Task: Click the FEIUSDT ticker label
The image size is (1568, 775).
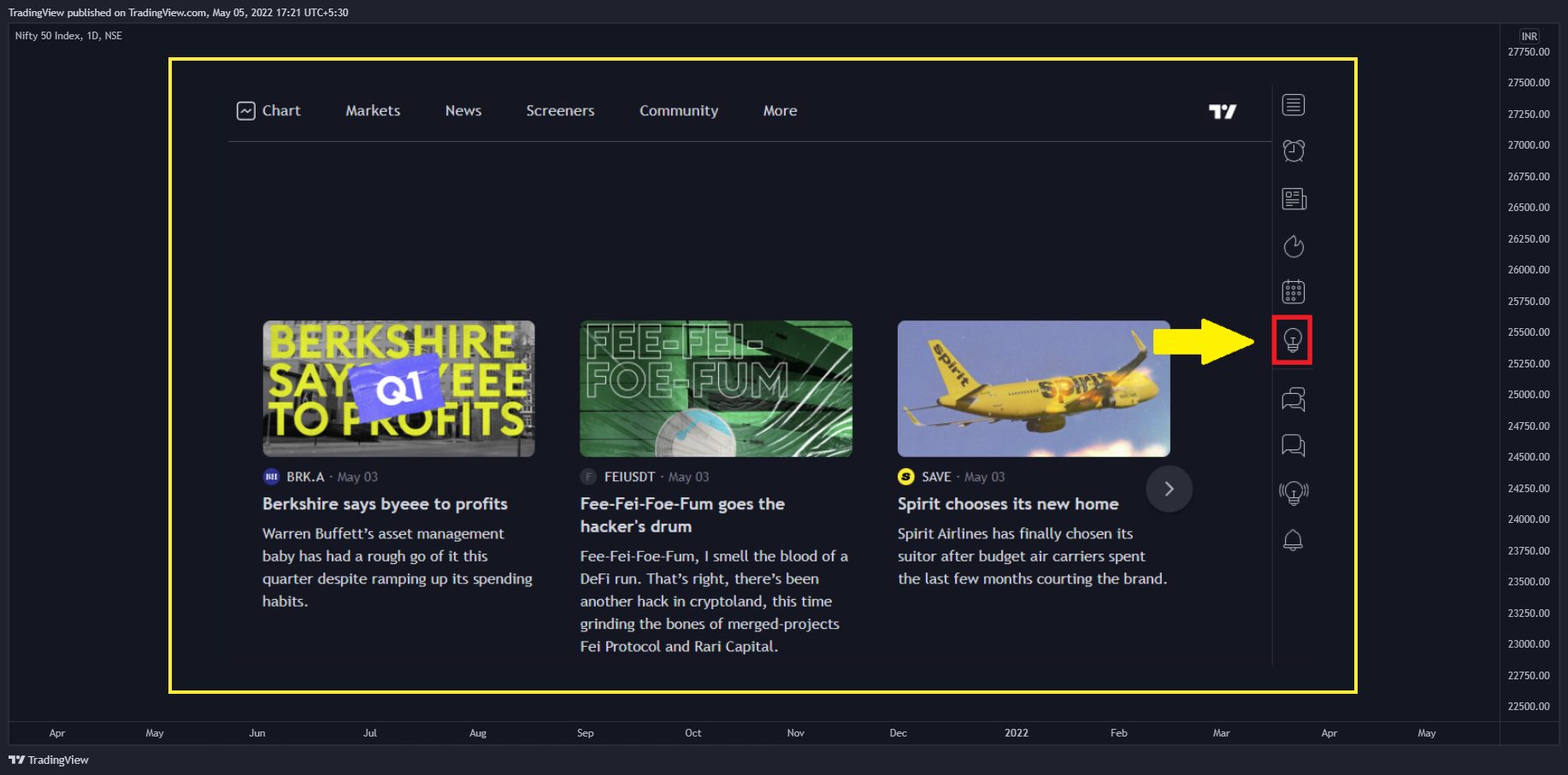Action: [629, 477]
